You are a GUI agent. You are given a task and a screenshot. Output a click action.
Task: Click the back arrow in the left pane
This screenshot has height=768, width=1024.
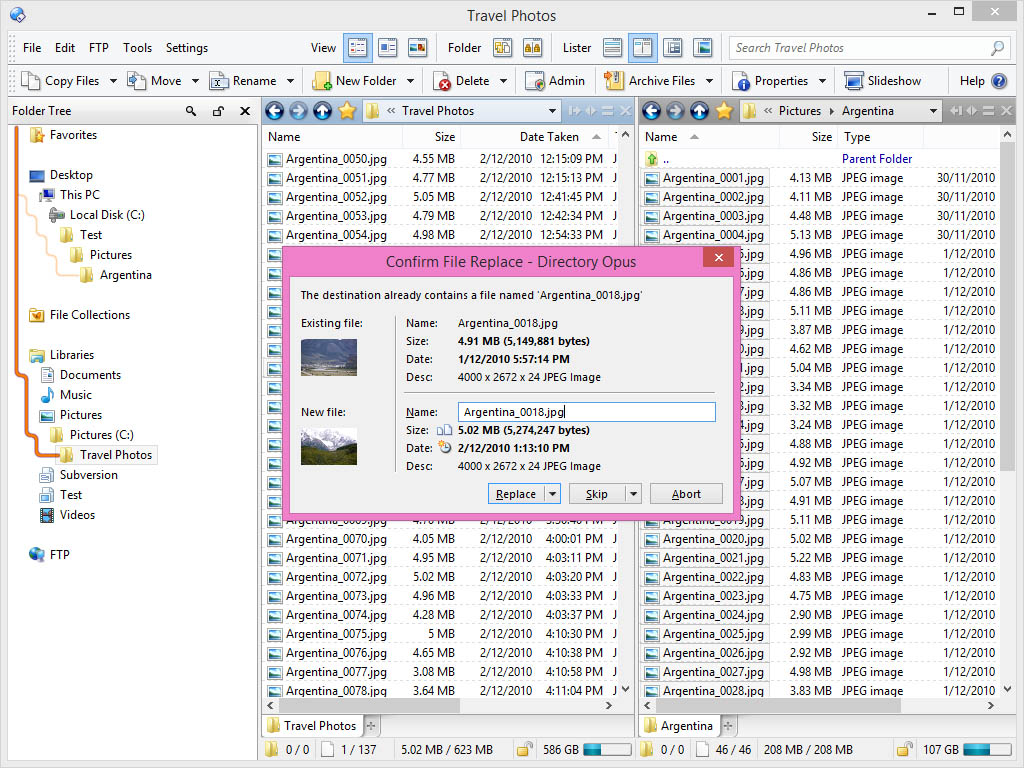pyautogui.click(x=274, y=111)
